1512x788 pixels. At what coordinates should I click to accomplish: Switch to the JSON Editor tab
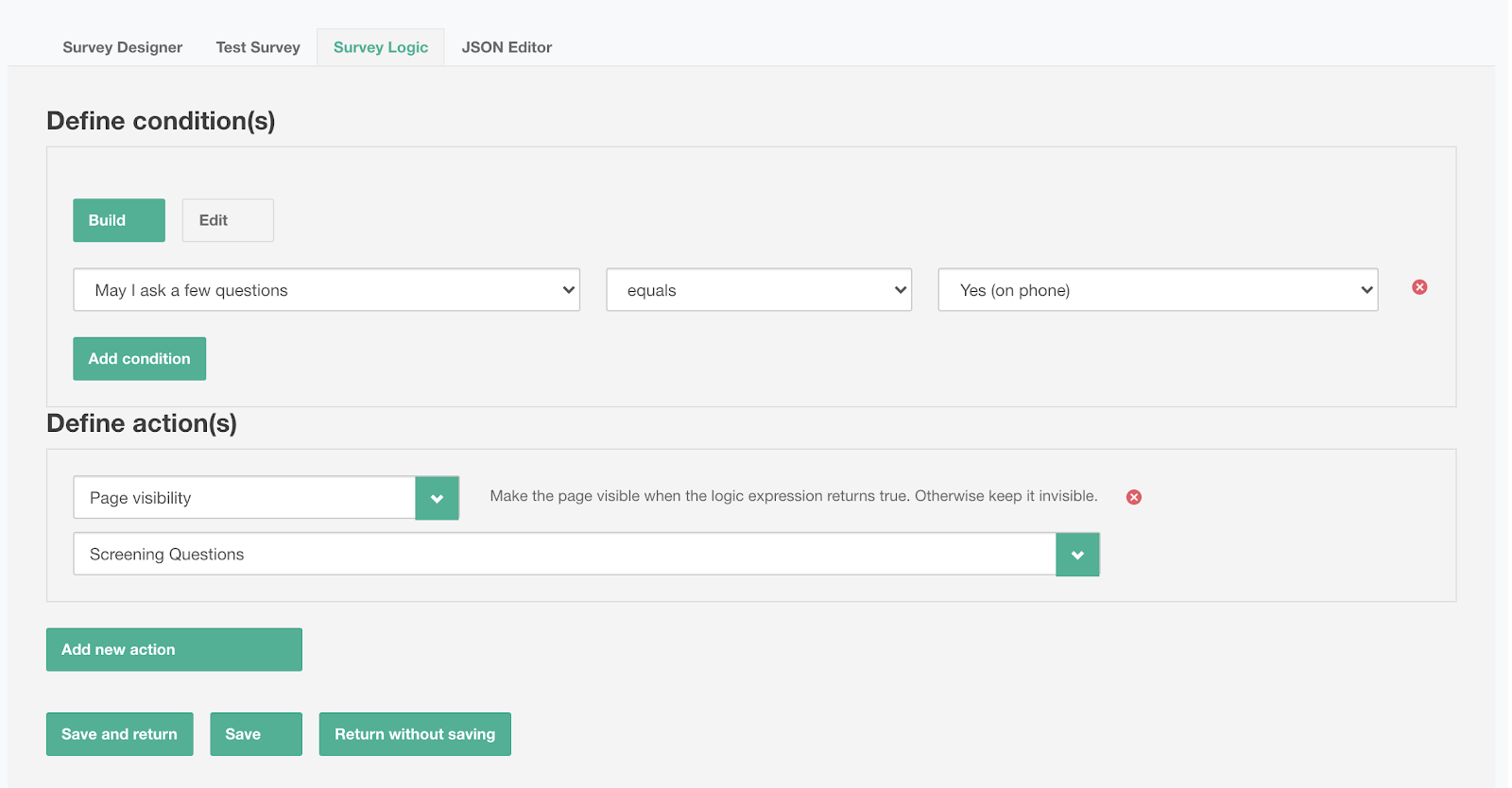[507, 47]
